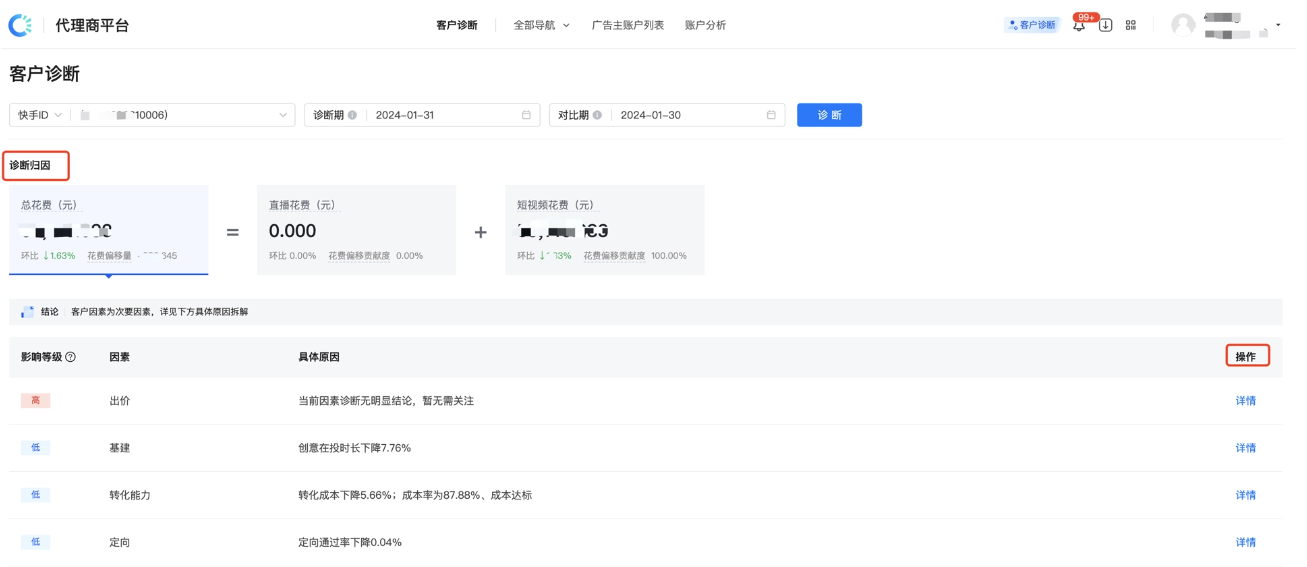Click the 基建 factor cell
This screenshot has height=567, width=1307.
click(120, 448)
